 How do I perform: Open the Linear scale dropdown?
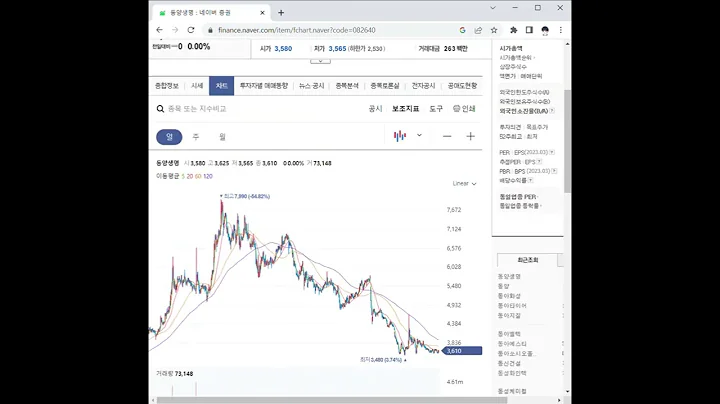click(464, 184)
